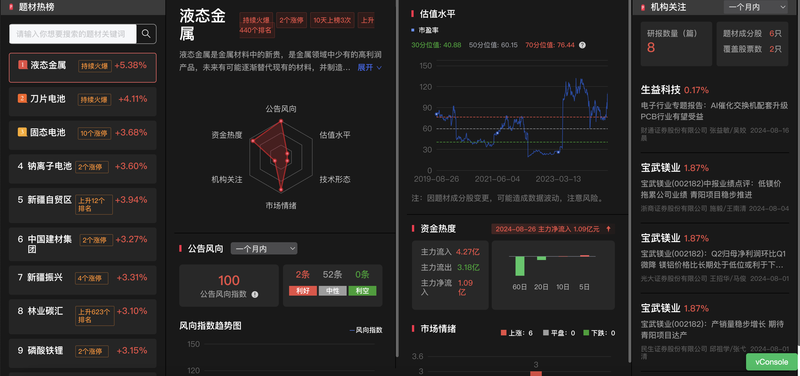This screenshot has height=376, width=800.
Task: Click the 70分位值 76.44 label
Action: click(x=549, y=45)
